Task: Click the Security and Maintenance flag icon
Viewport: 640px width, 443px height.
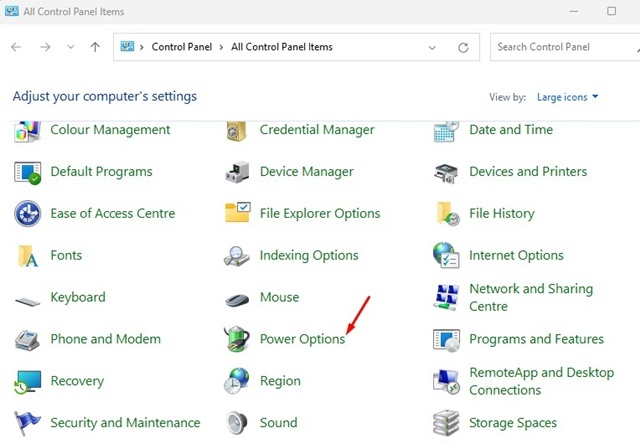Action: point(27,423)
